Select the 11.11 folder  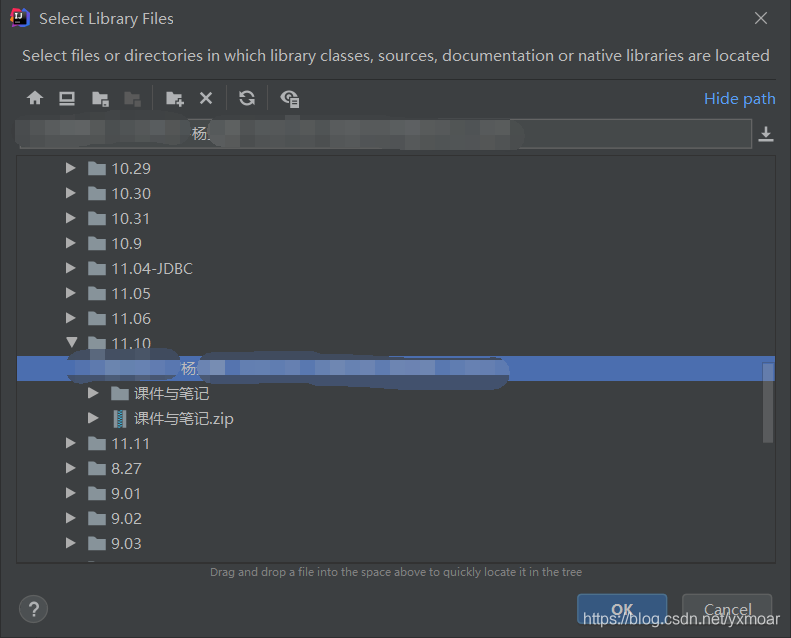click(x=119, y=443)
